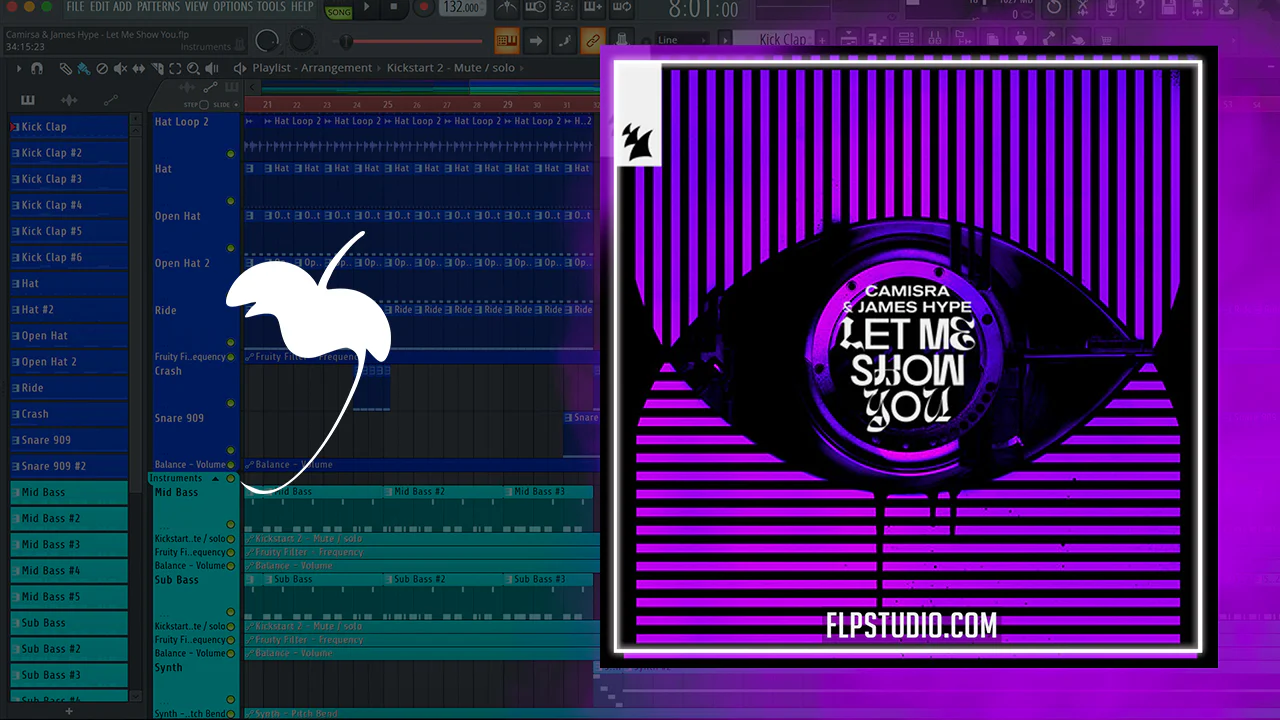
Task: Select the playlist Delete tool
Action: pyautogui.click(x=101, y=69)
